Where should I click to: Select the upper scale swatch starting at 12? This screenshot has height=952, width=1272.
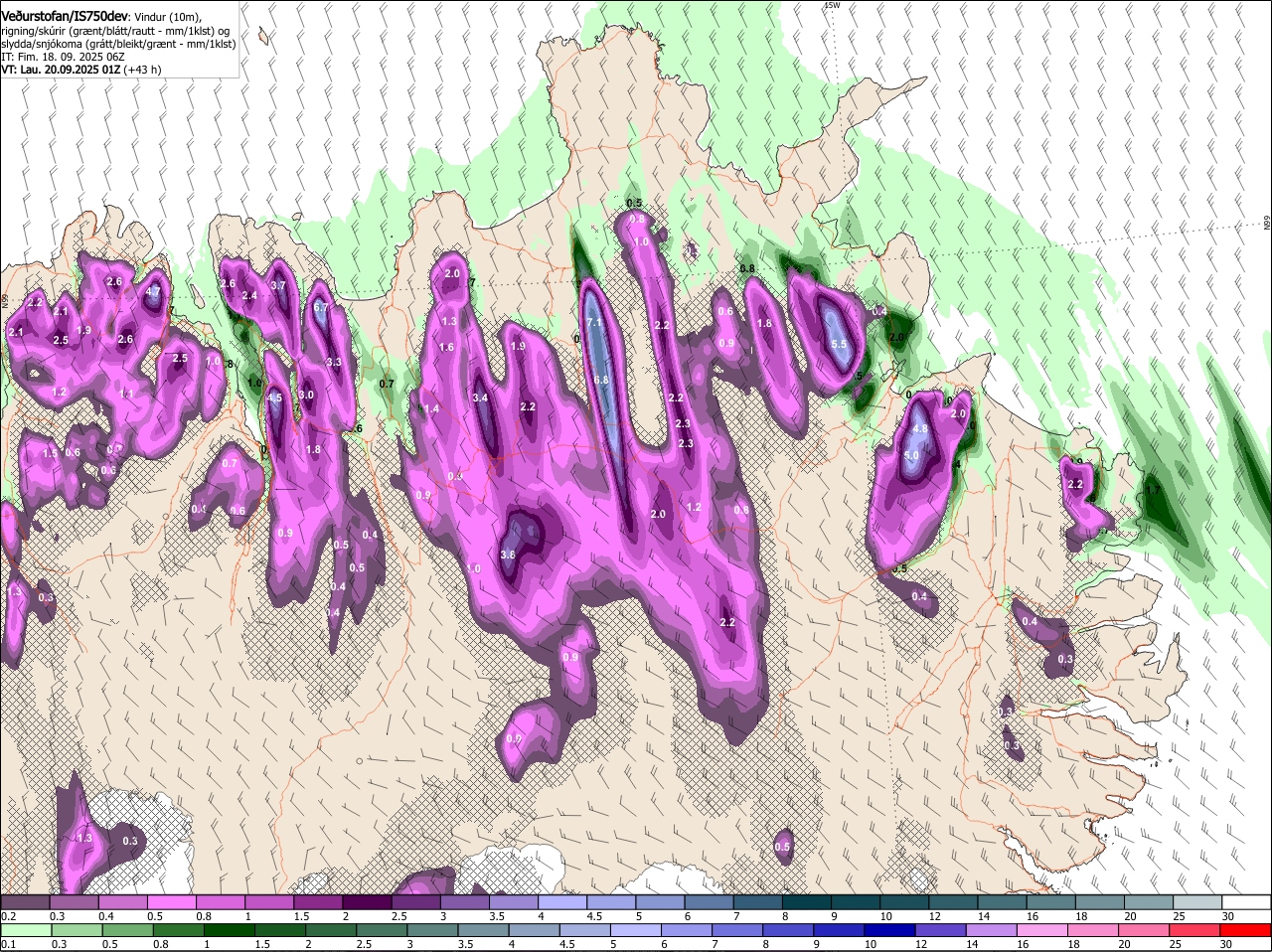[953, 902]
